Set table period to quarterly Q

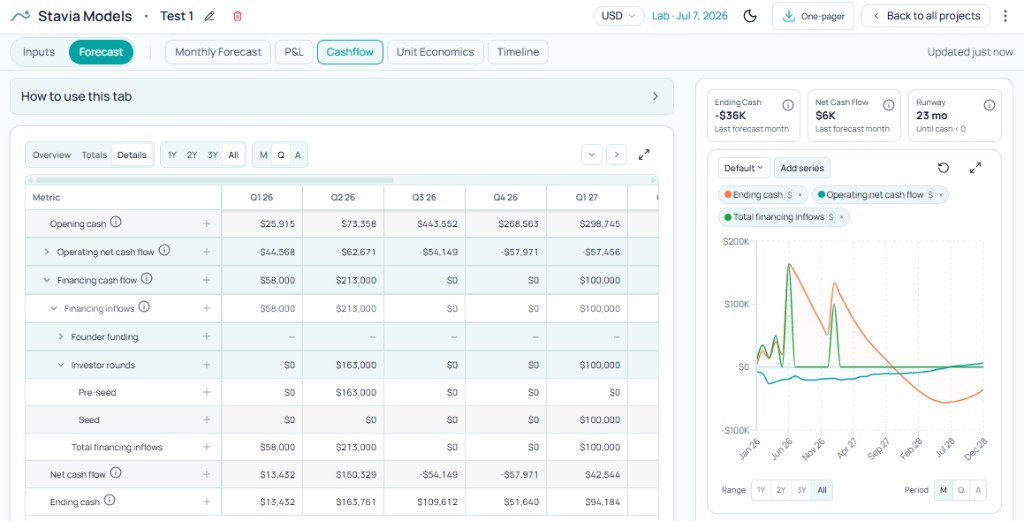(x=281, y=155)
